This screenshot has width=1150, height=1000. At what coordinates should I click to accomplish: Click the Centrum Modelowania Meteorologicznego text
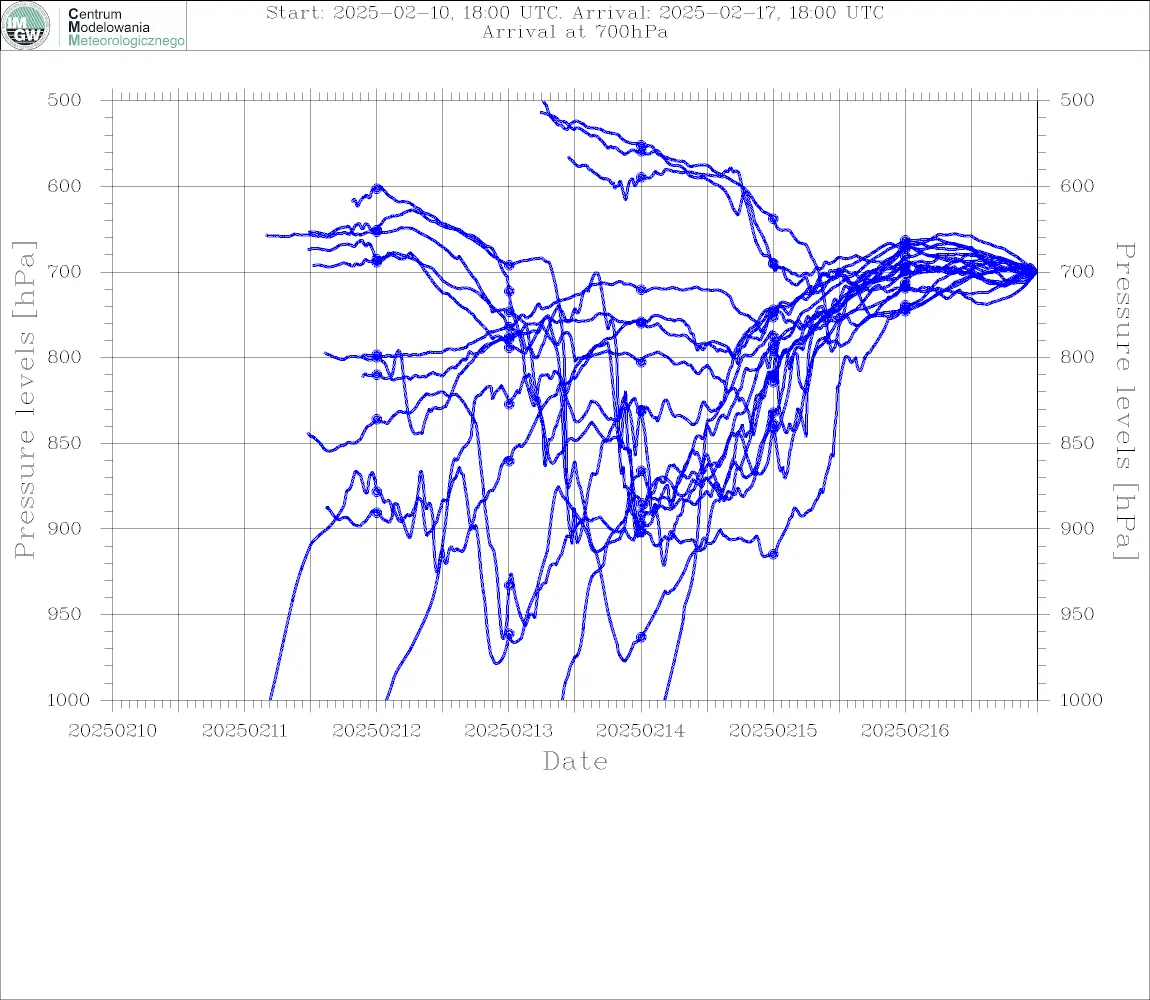(125, 27)
